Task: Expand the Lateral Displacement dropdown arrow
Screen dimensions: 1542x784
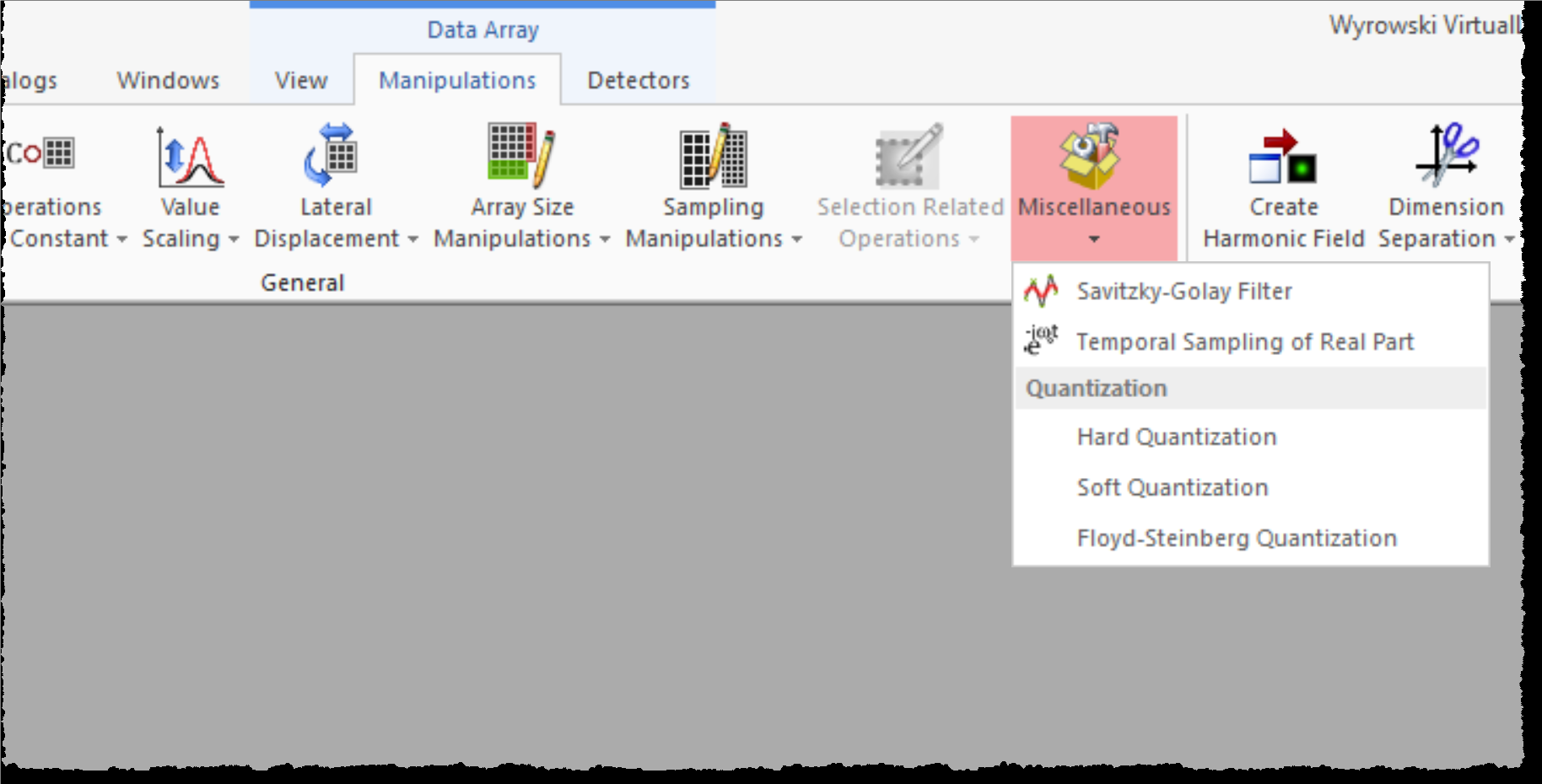Action: [x=412, y=240]
